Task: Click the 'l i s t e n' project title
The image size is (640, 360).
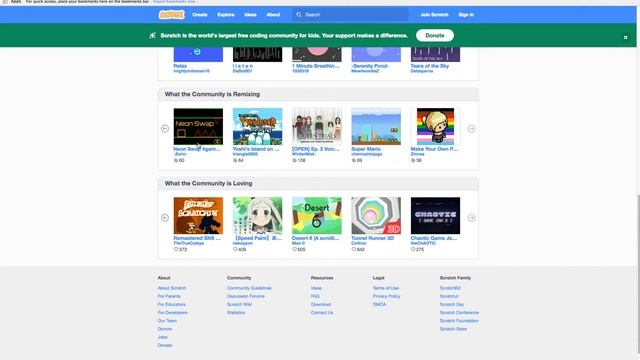Action: tap(243, 66)
